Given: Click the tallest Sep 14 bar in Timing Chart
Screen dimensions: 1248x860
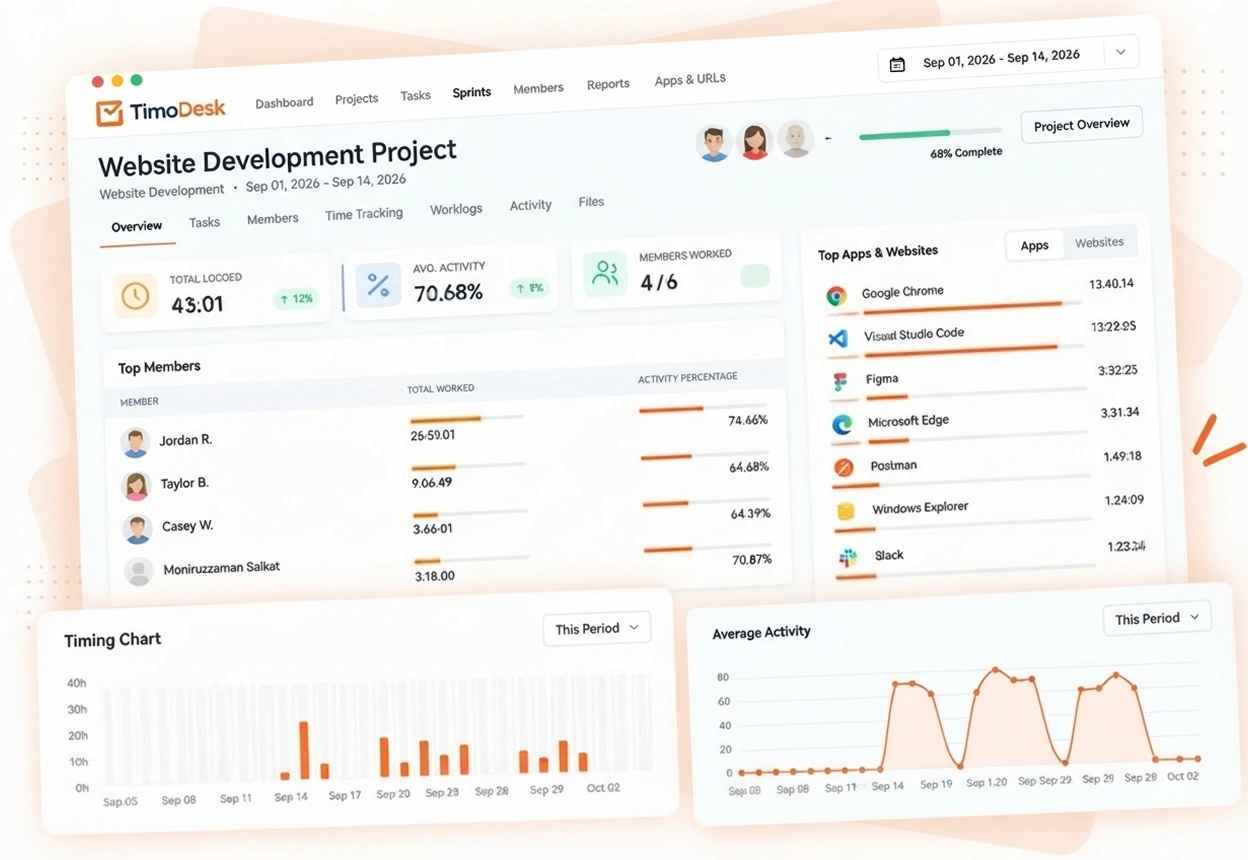Looking at the screenshot, I should (x=304, y=750).
